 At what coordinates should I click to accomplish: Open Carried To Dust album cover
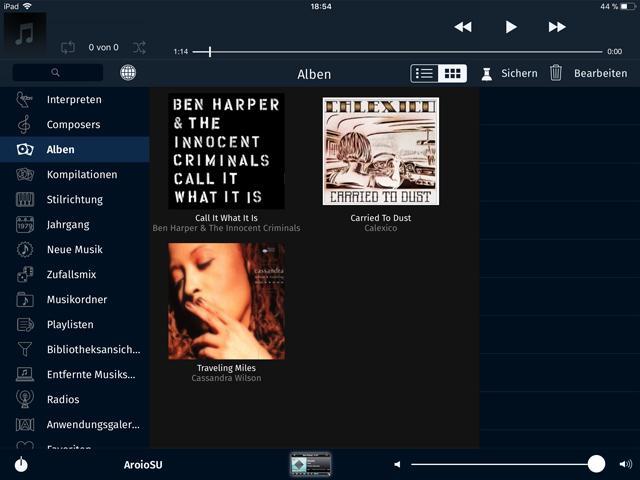[381, 151]
